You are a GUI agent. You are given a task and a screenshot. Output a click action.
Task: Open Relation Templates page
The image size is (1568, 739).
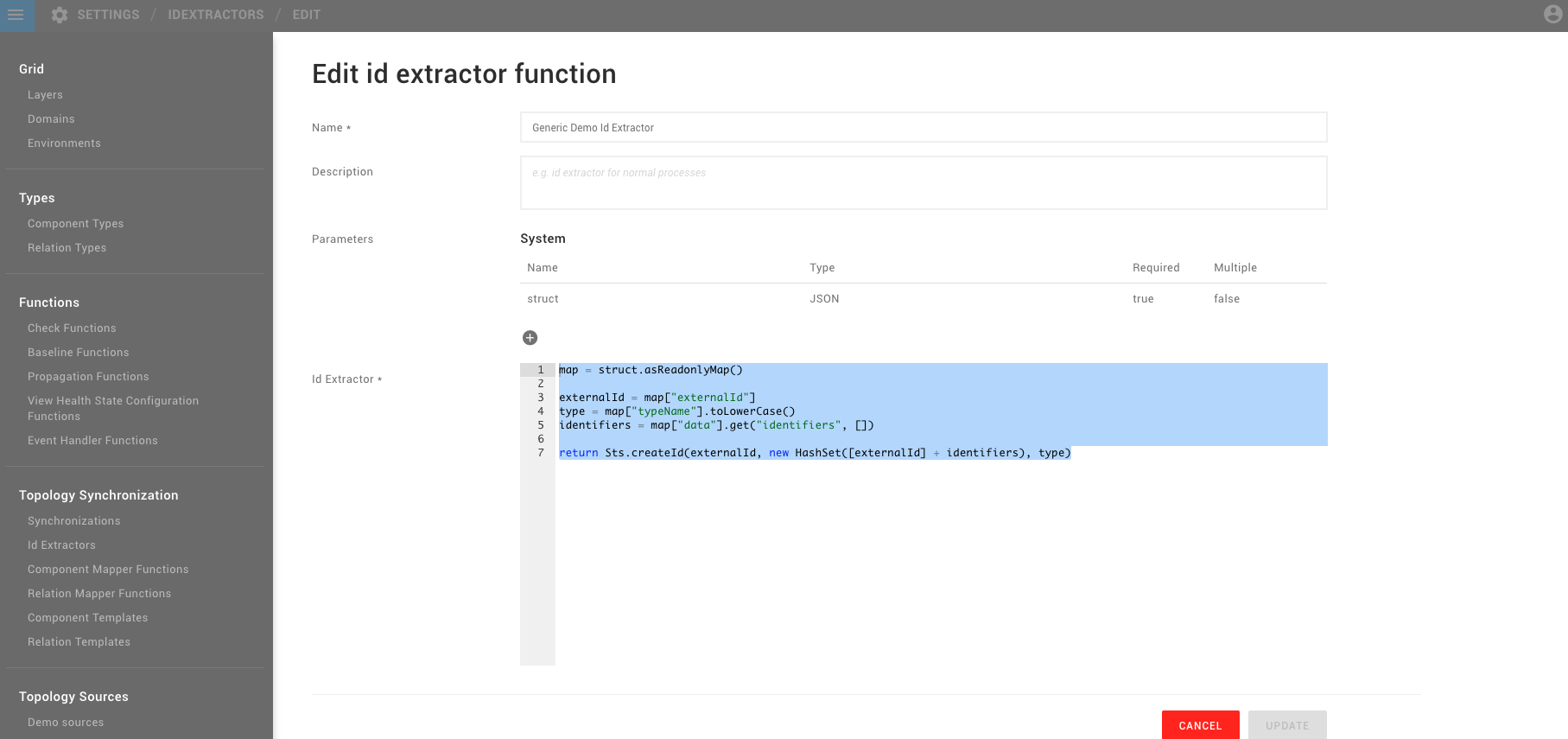[79, 642]
